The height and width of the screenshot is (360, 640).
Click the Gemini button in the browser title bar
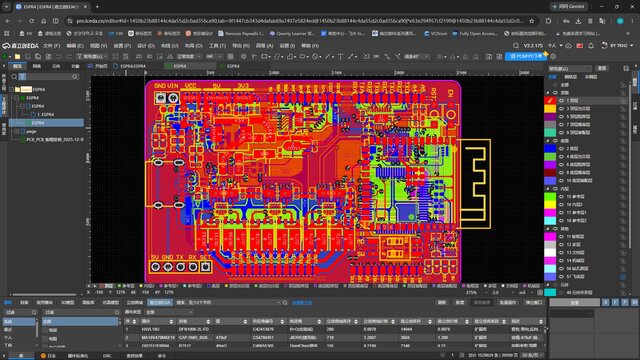click(x=569, y=7)
